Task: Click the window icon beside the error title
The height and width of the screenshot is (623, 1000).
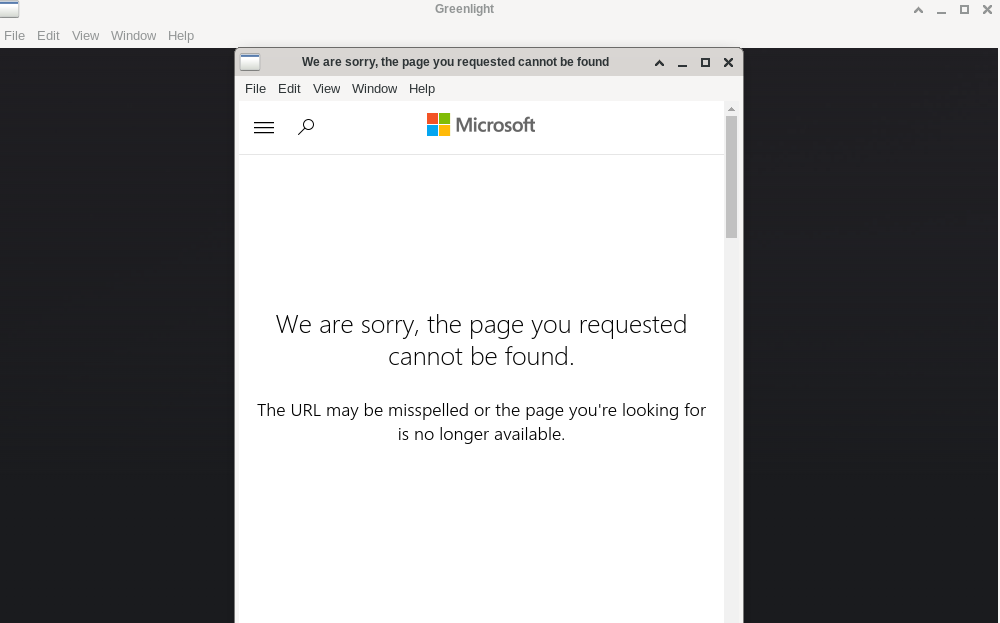Action: (249, 61)
